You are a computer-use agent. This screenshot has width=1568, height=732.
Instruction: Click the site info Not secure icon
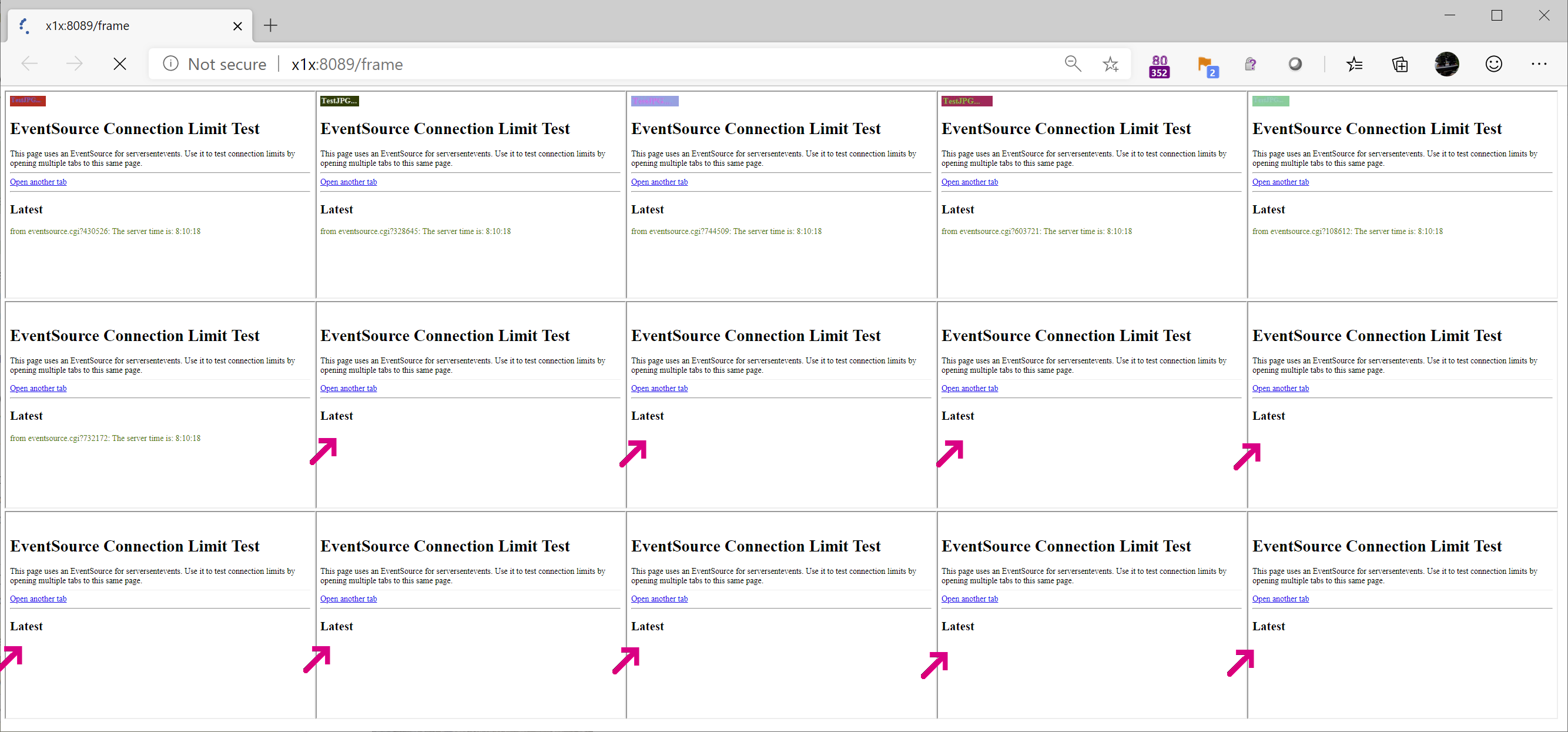coord(171,64)
